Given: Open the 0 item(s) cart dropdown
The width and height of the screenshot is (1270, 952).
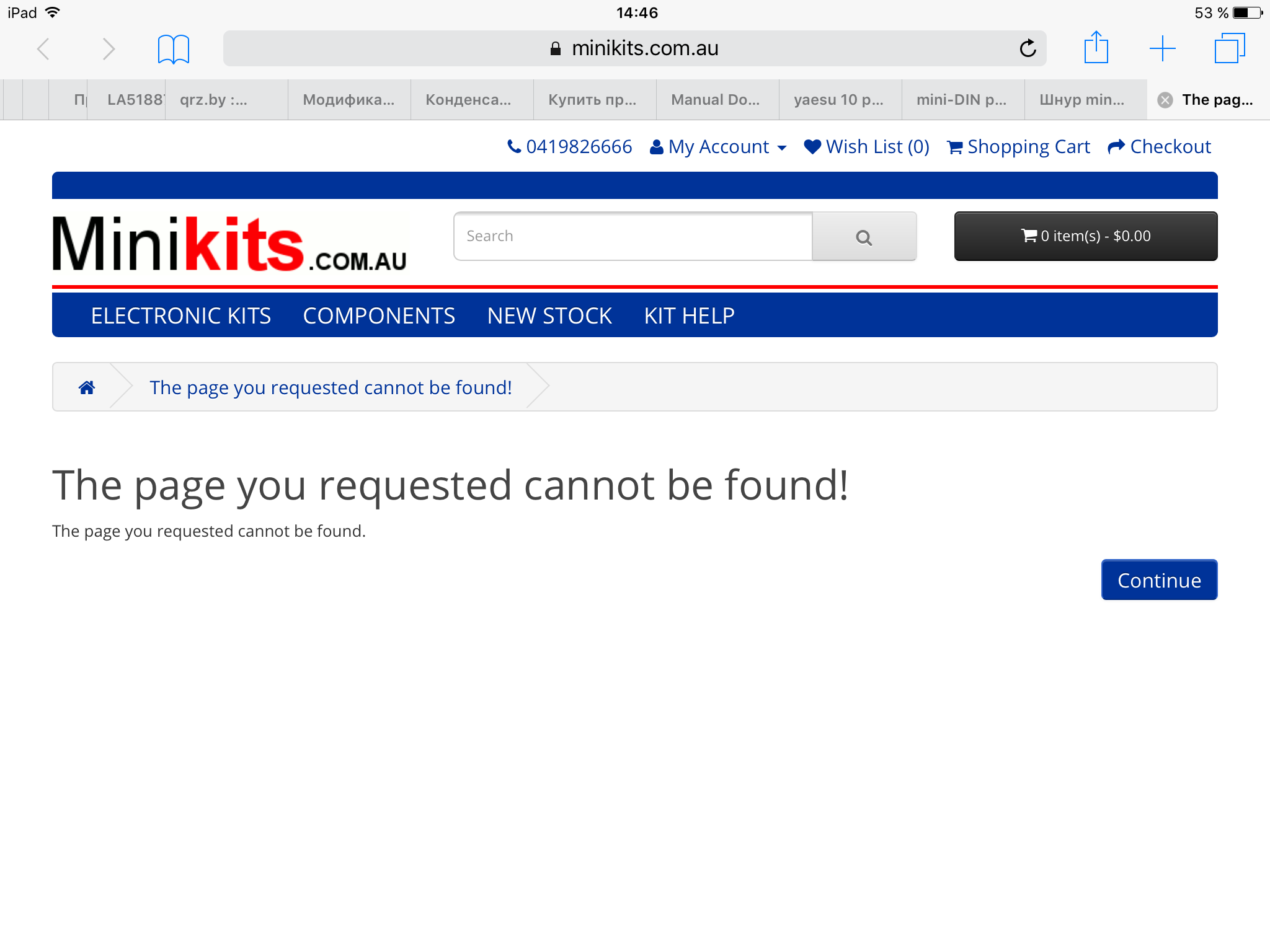Looking at the screenshot, I should (x=1085, y=236).
